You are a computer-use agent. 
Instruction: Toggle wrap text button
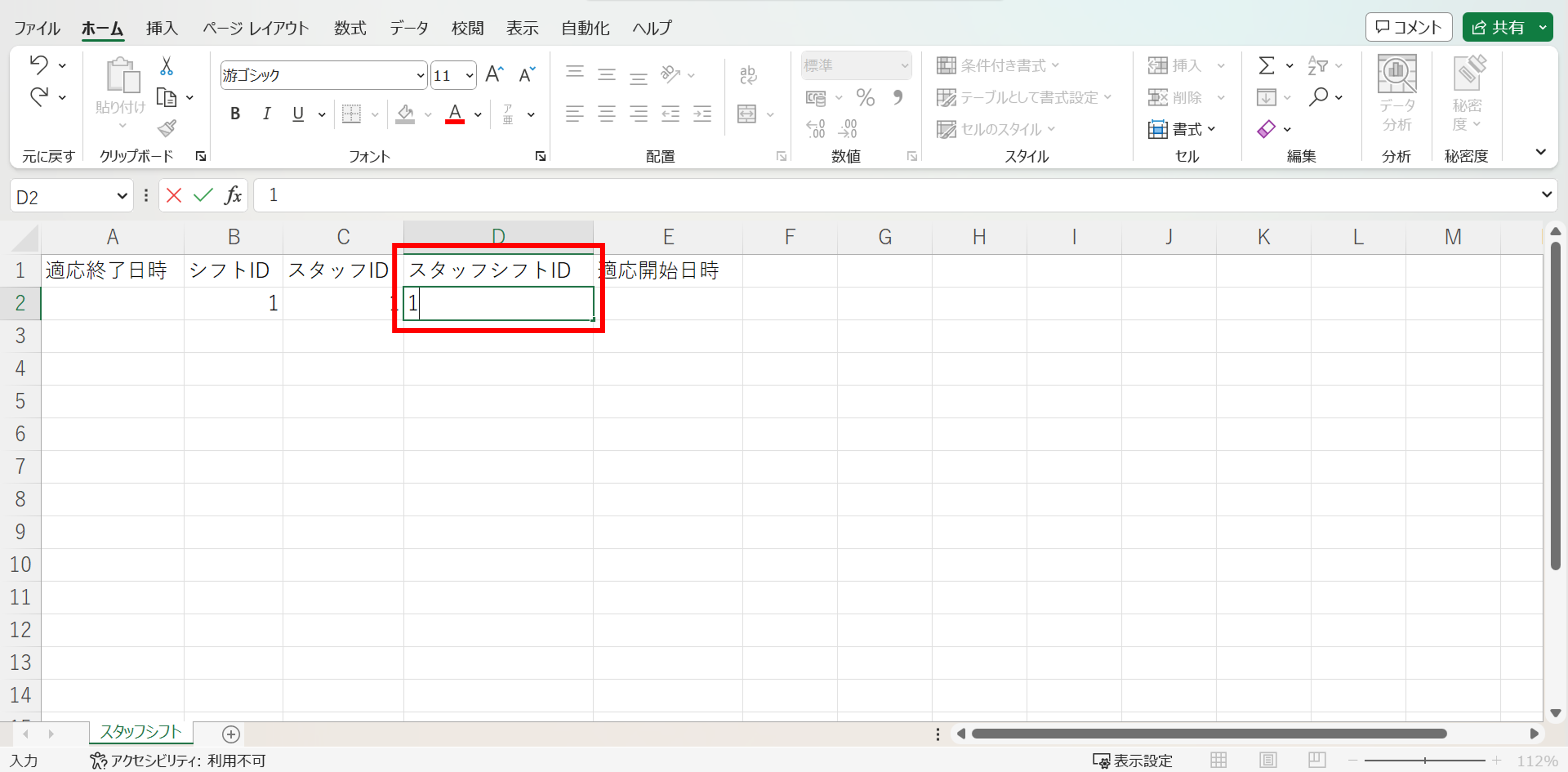pos(748,74)
